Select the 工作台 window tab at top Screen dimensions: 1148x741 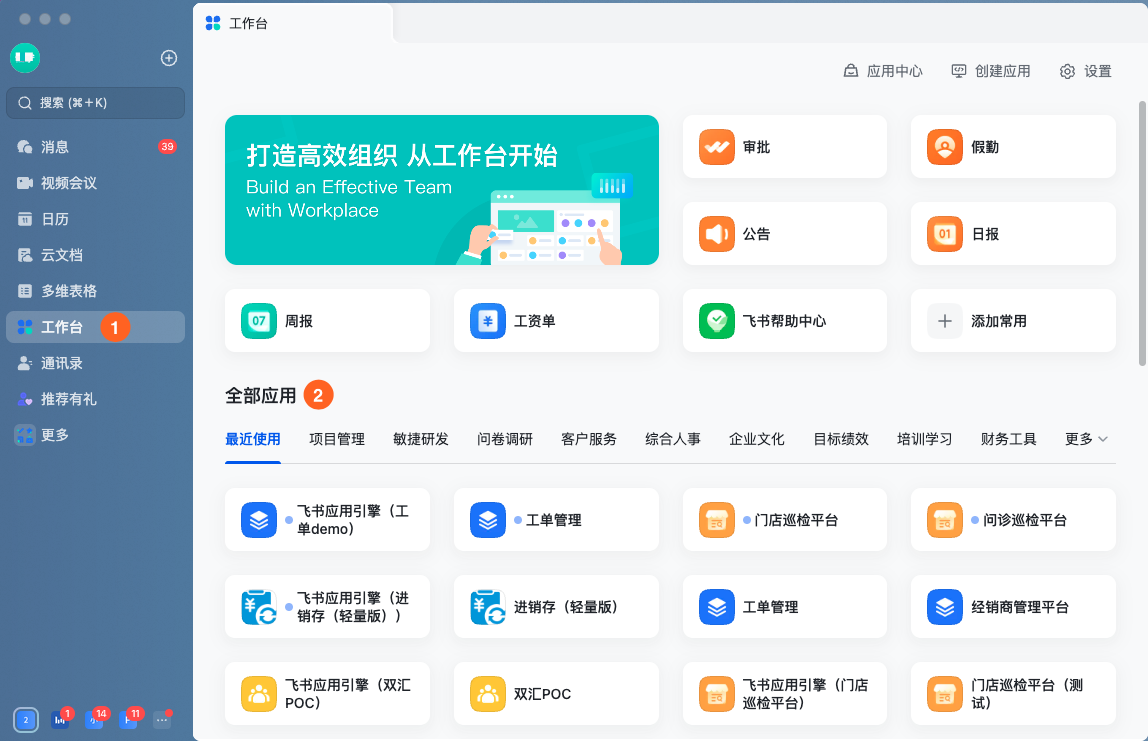293,23
